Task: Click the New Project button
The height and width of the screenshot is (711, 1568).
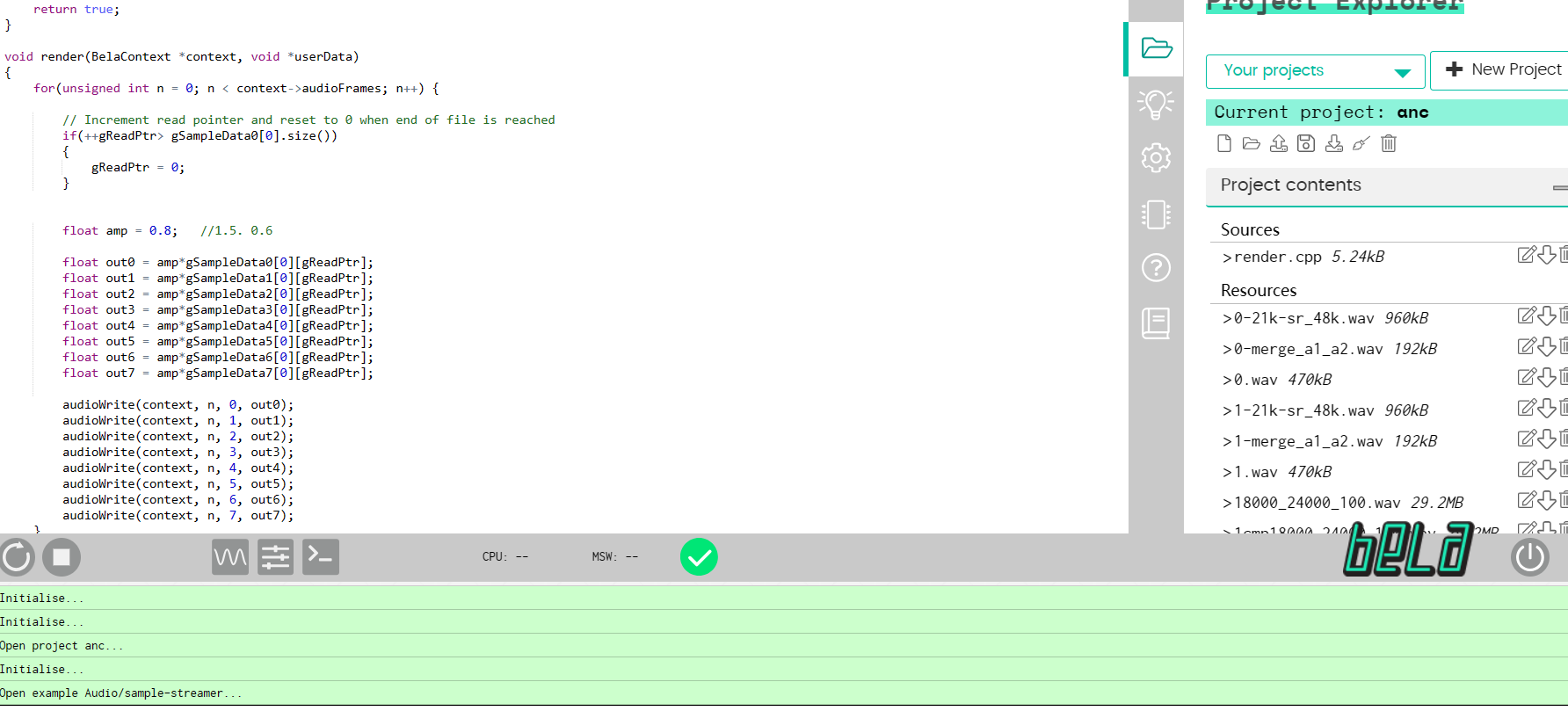Action: pos(1503,69)
